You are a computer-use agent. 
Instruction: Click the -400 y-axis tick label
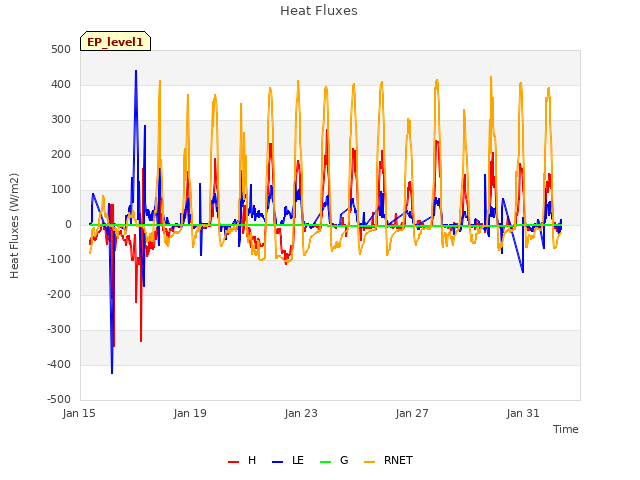pyautogui.click(x=59, y=364)
